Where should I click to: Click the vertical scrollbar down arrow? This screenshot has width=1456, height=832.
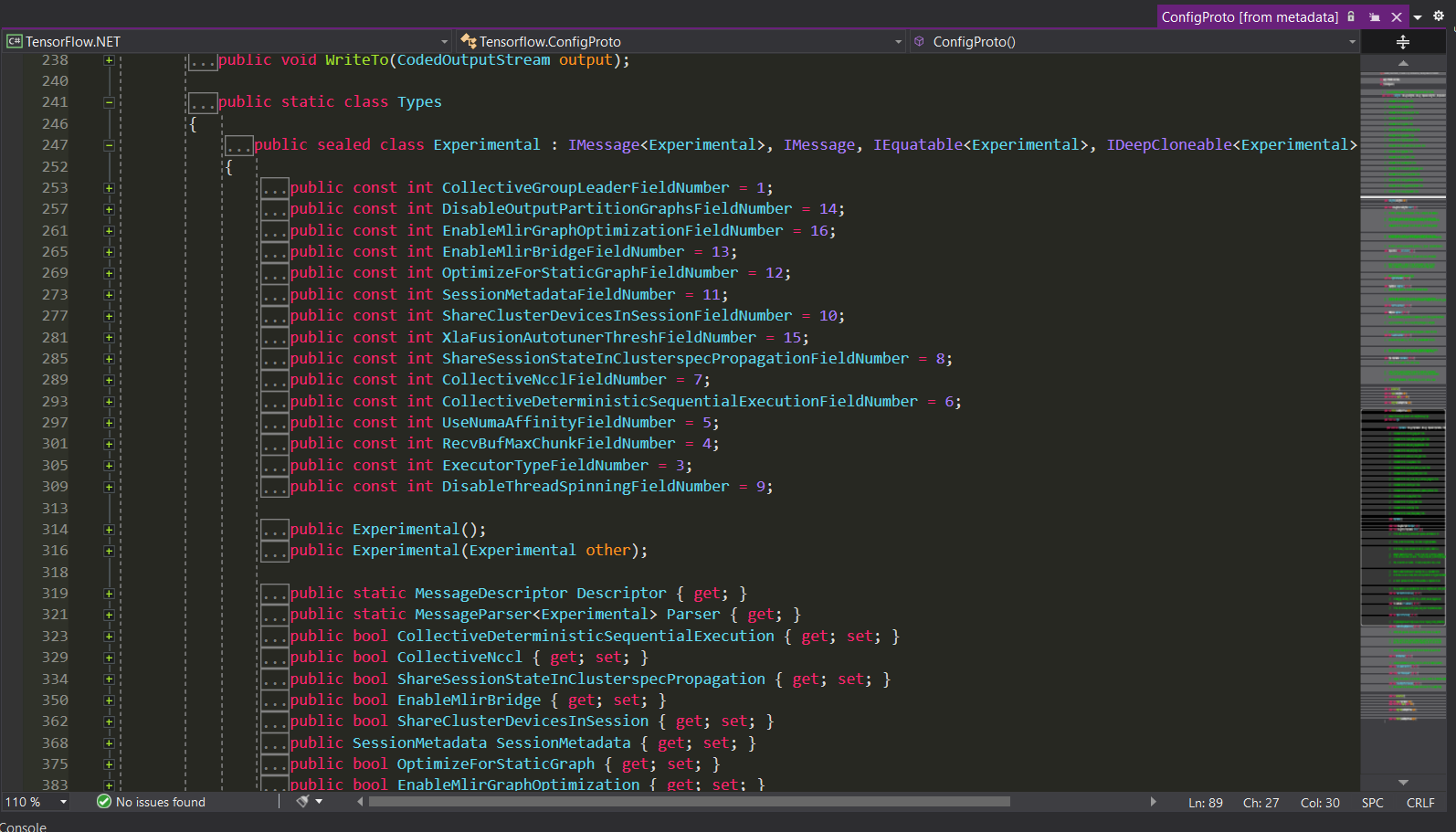tap(1403, 783)
